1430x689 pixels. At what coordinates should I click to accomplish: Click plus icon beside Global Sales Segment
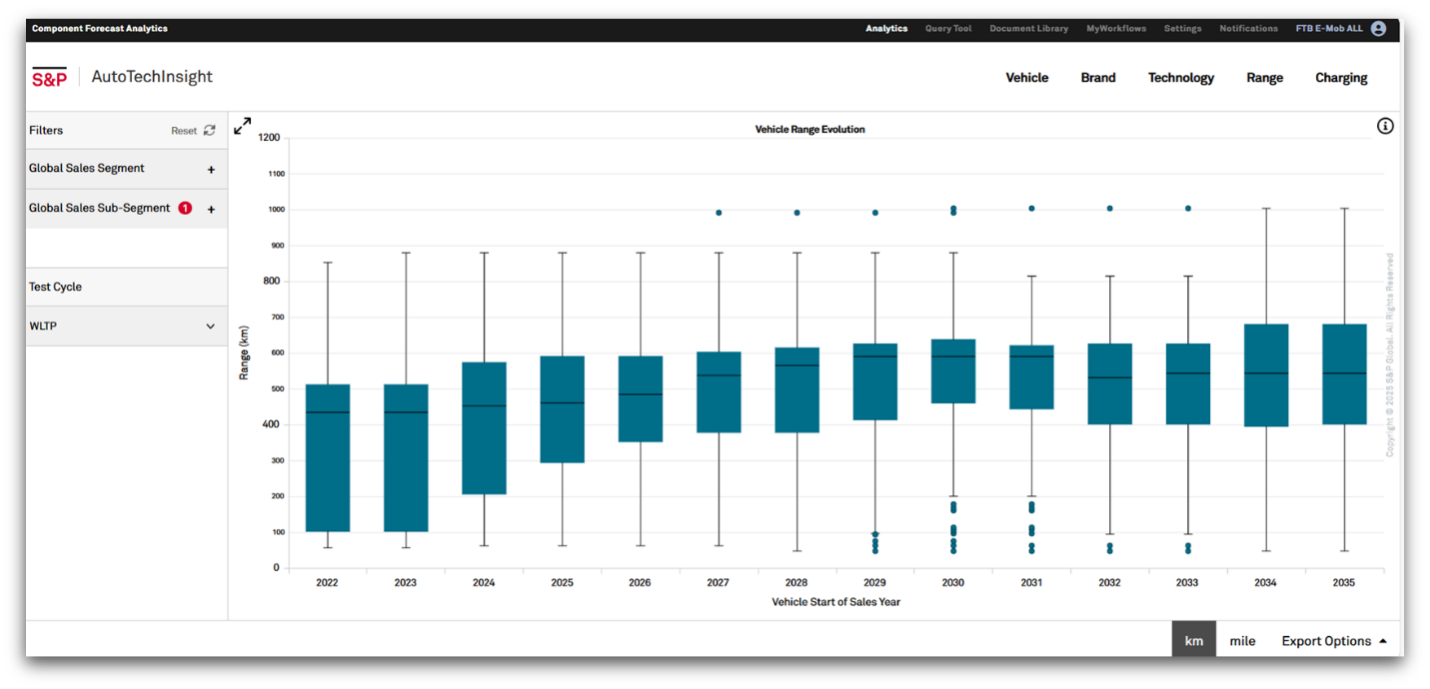(211, 170)
